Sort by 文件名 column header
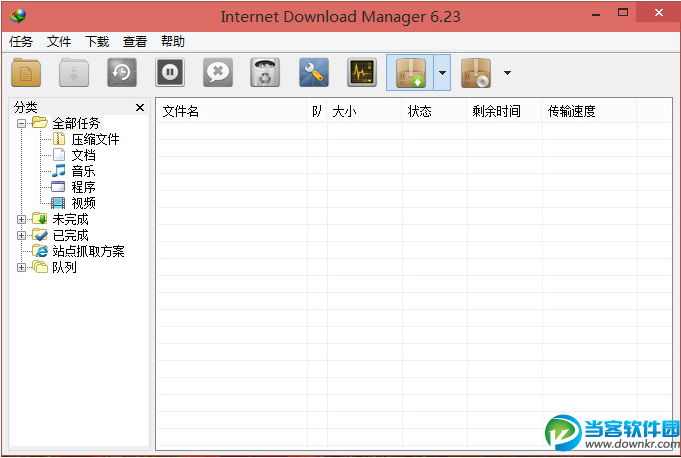 231,112
